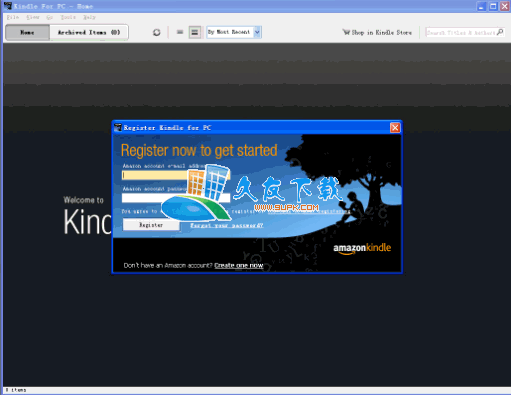Click the sync refresh icon in toolbar

tap(156, 32)
